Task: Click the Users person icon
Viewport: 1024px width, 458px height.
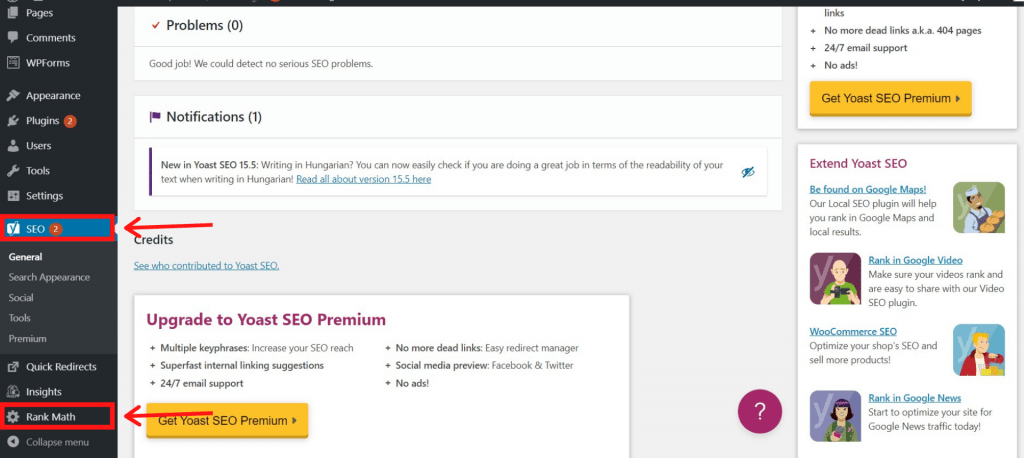Action: point(12,146)
